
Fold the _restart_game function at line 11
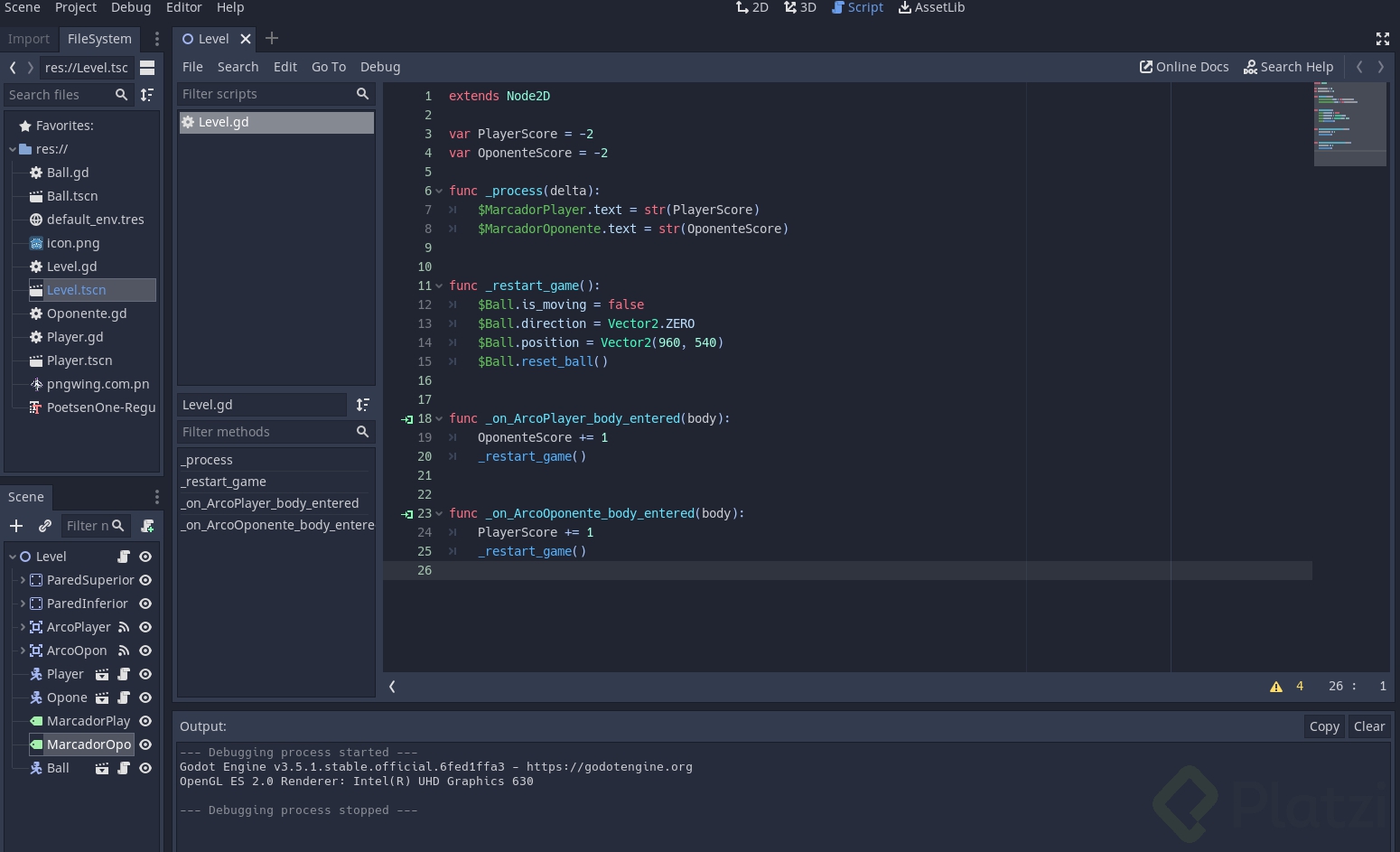click(439, 286)
